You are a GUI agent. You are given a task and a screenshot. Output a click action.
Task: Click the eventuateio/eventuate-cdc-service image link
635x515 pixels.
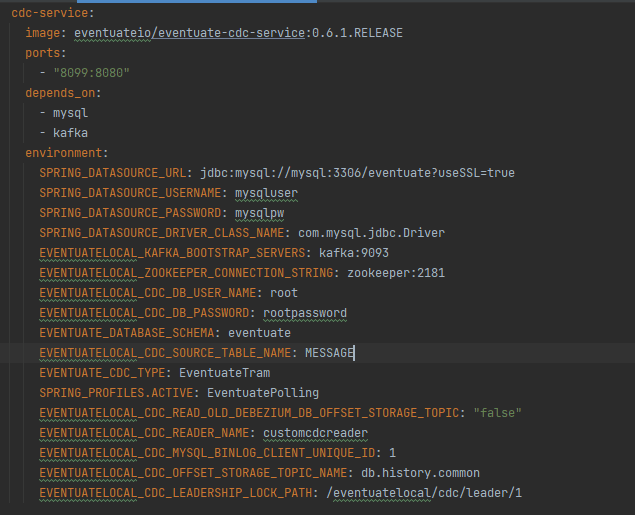tap(190, 33)
